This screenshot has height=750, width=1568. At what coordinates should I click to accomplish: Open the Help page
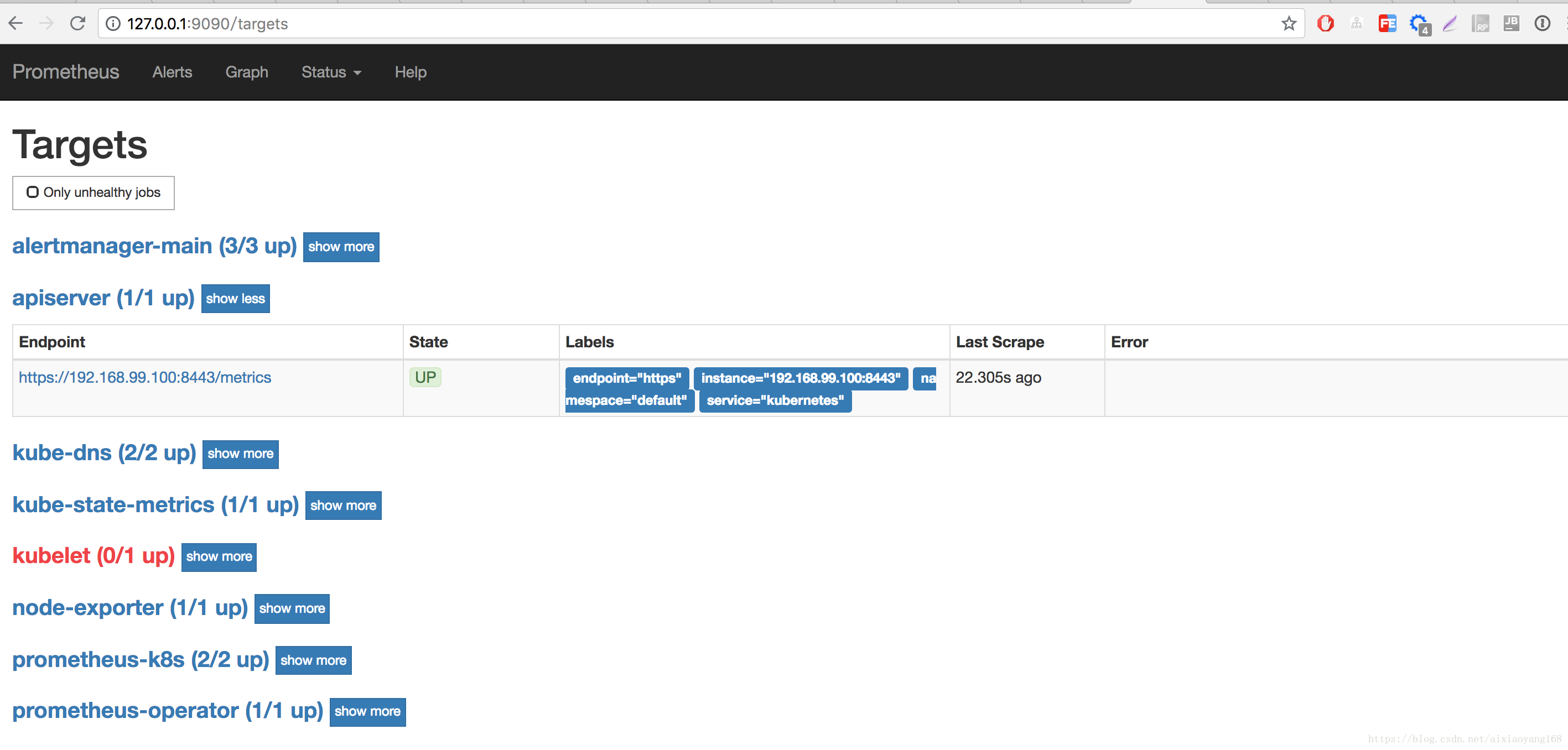(411, 72)
